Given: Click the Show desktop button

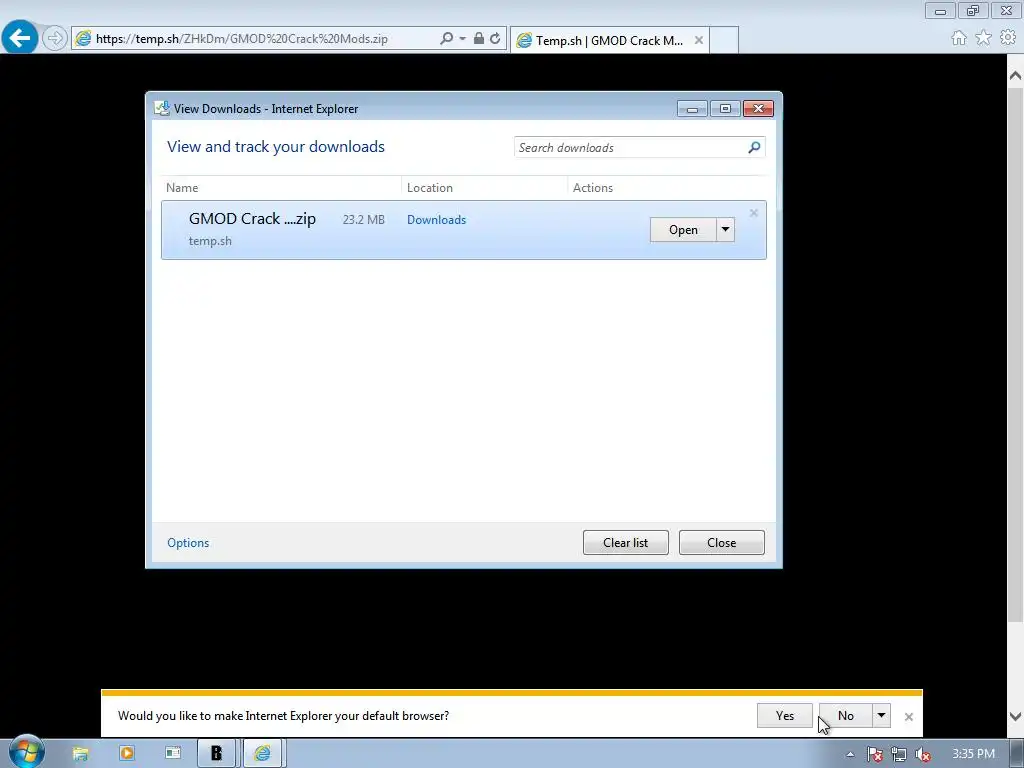Looking at the screenshot, I should pos(1017,754).
